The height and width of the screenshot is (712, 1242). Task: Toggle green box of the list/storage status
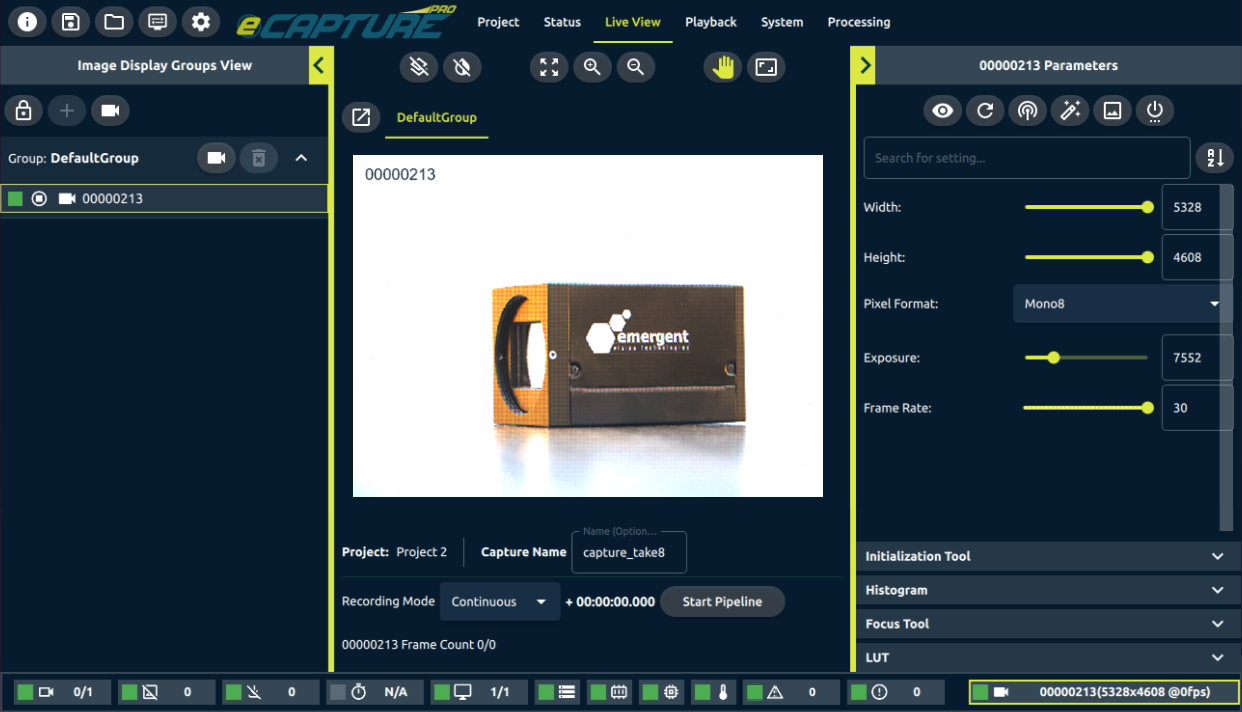[546, 692]
